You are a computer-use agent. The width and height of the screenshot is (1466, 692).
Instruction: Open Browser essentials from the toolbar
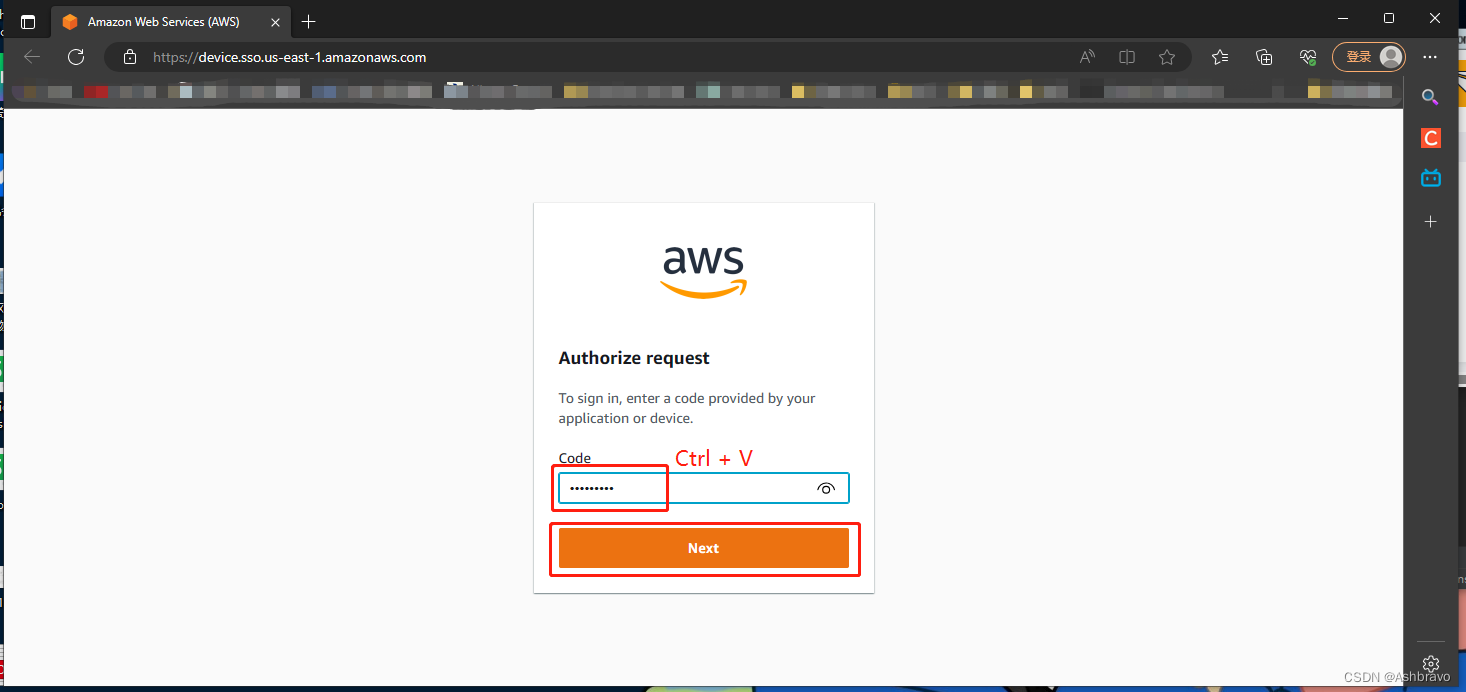pyautogui.click(x=1307, y=57)
